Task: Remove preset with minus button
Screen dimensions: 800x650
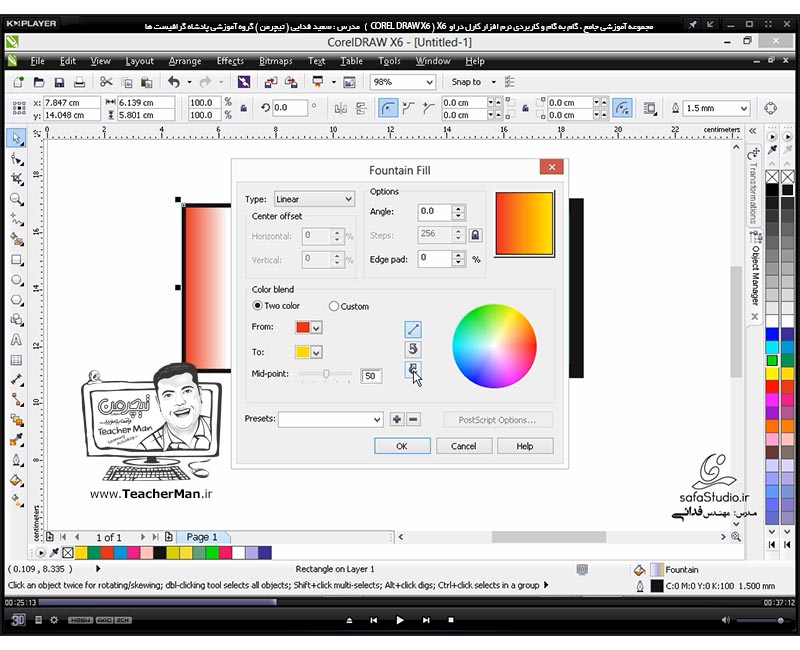Action: 414,419
